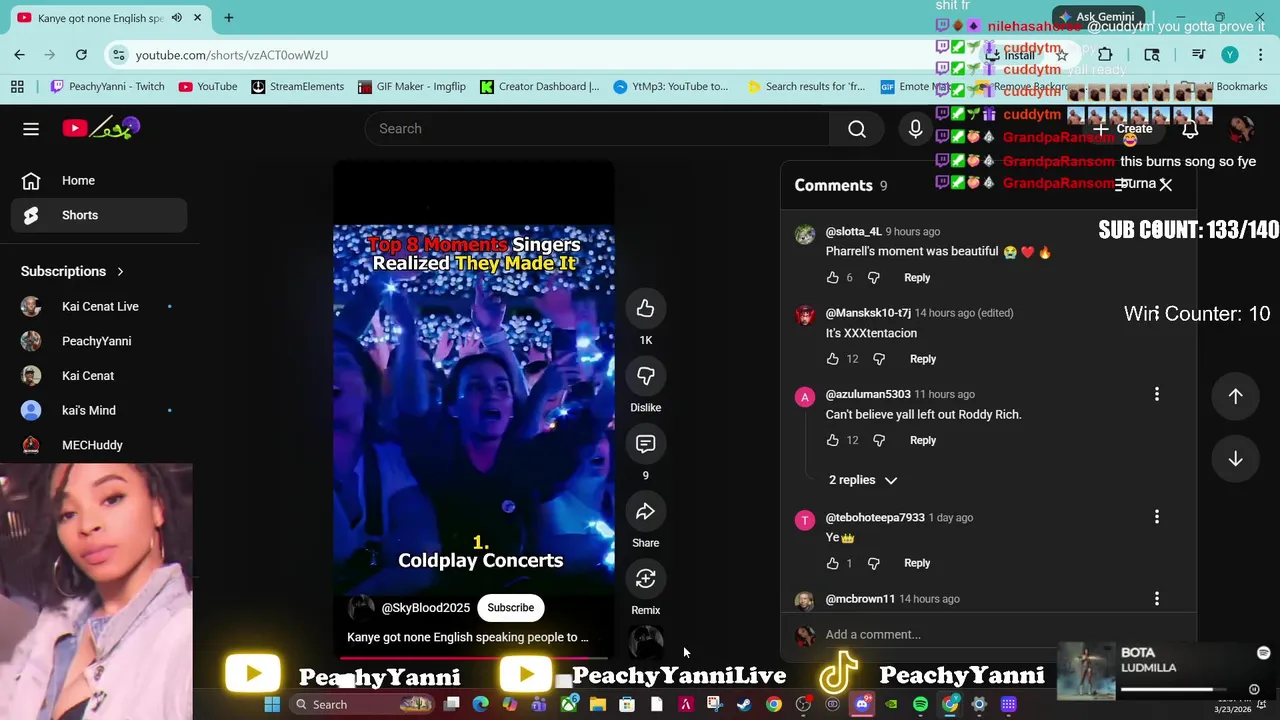Select Home in the sidebar
Screen dimensions: 1280x720
(x=99, y=181)
